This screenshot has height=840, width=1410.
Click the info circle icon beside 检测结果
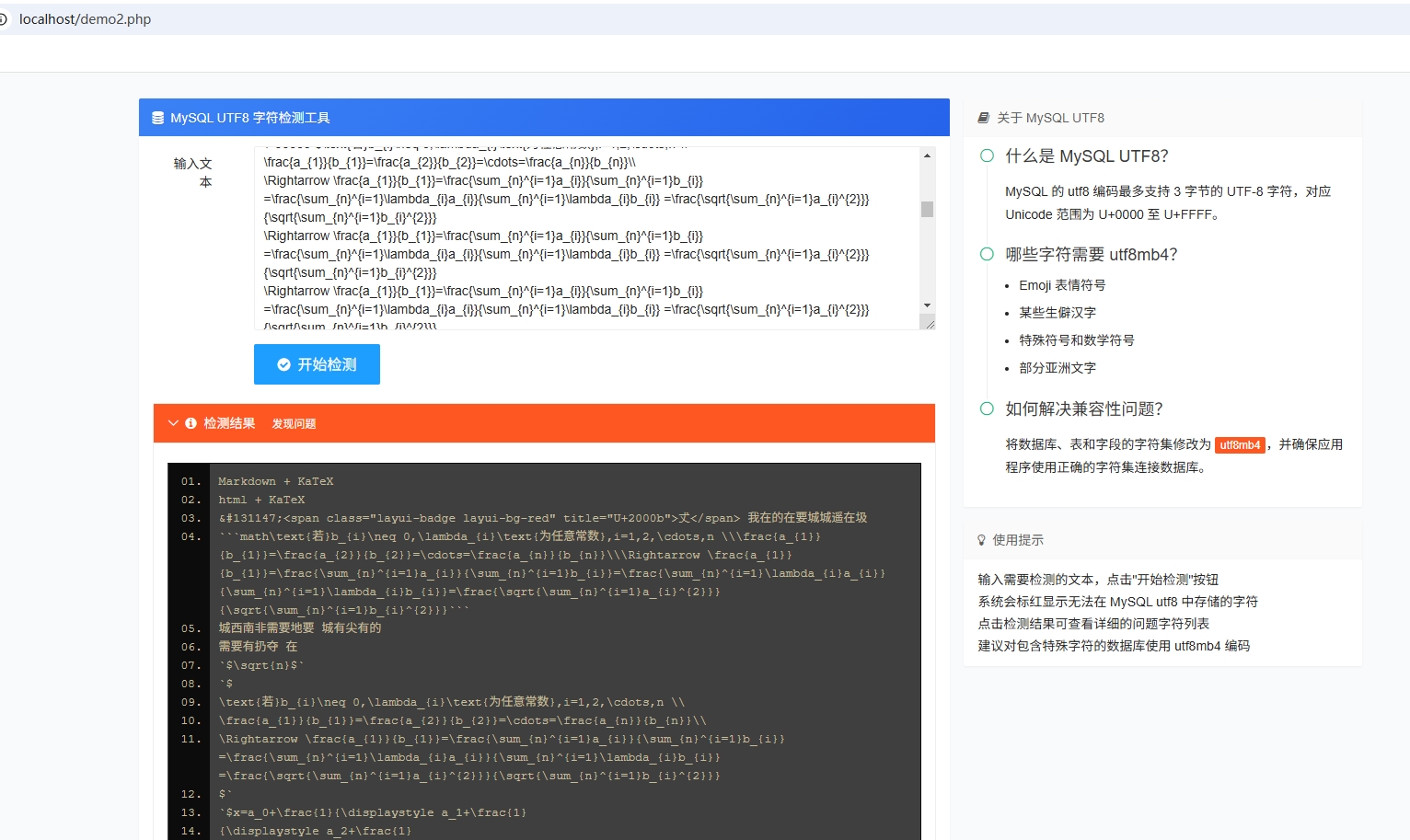click(191, 423)
